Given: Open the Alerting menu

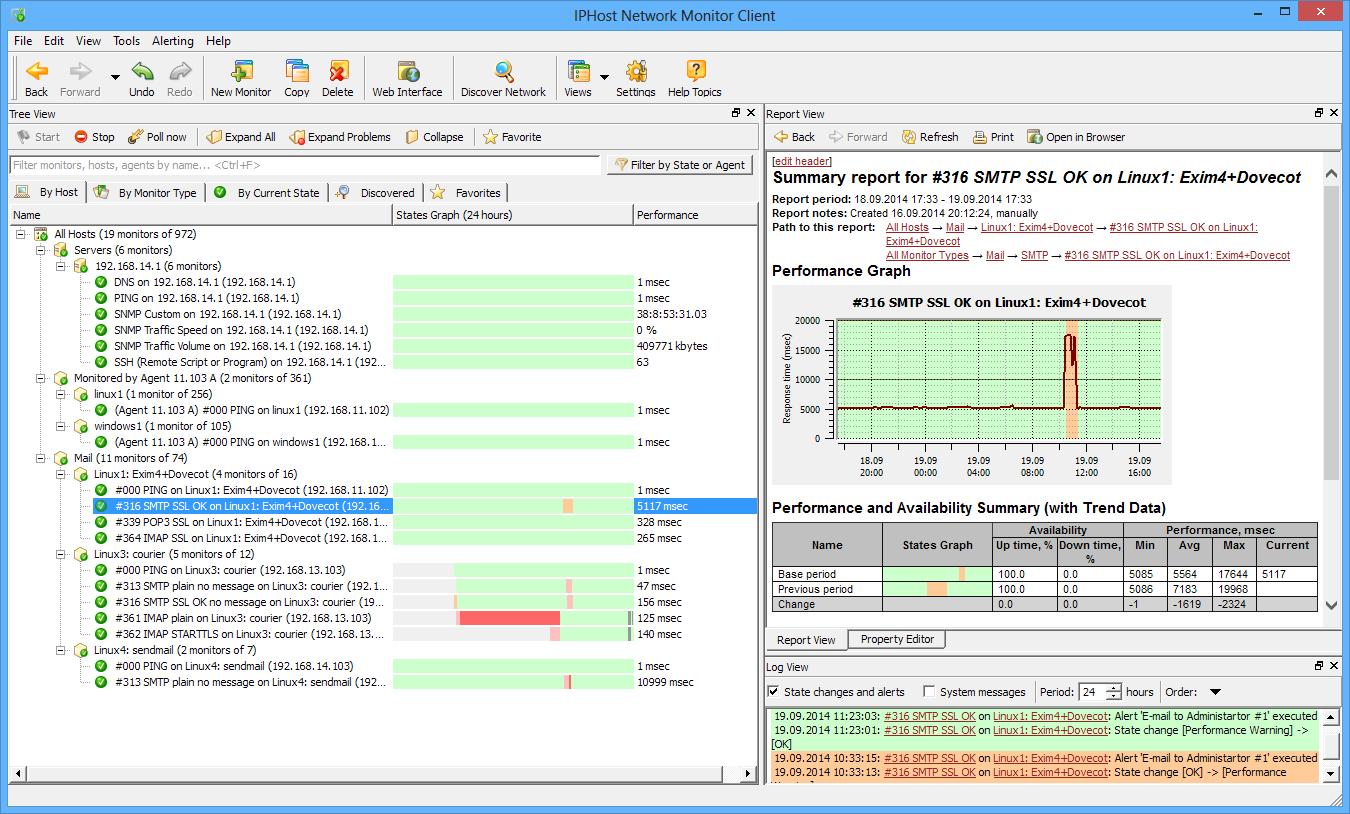Looking at the screenshot, I should [173, 41].
